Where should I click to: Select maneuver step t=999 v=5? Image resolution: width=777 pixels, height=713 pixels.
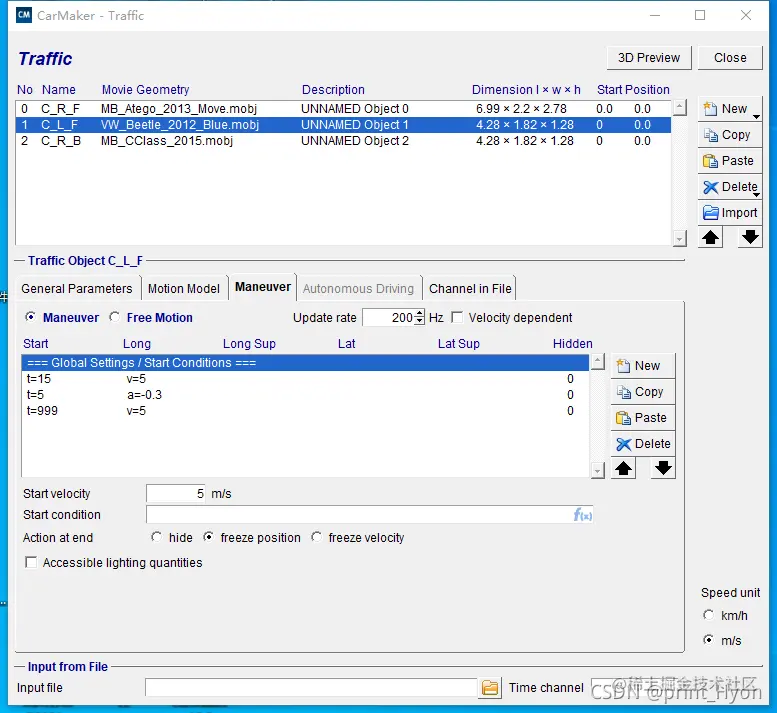305,411
